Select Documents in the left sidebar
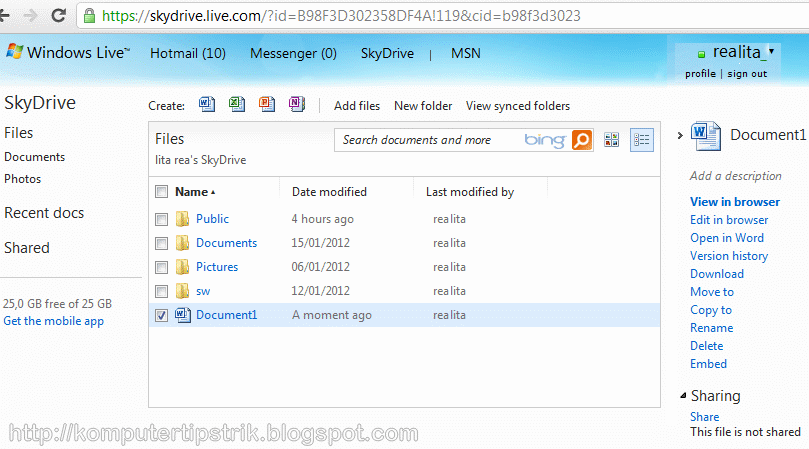809x449 pixels. 35,157
